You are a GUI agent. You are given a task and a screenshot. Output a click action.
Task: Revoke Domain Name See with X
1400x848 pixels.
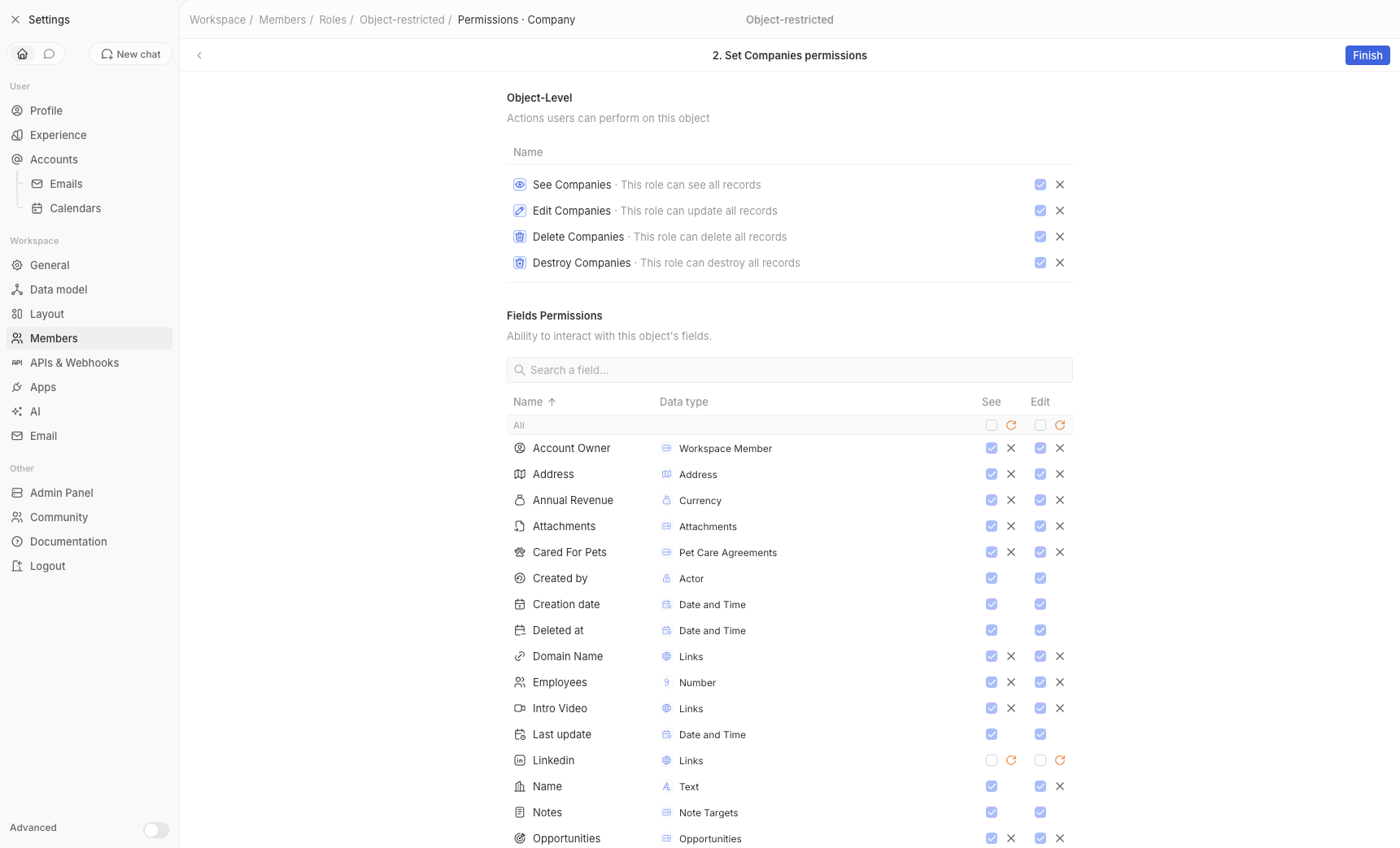point(1011,656)
